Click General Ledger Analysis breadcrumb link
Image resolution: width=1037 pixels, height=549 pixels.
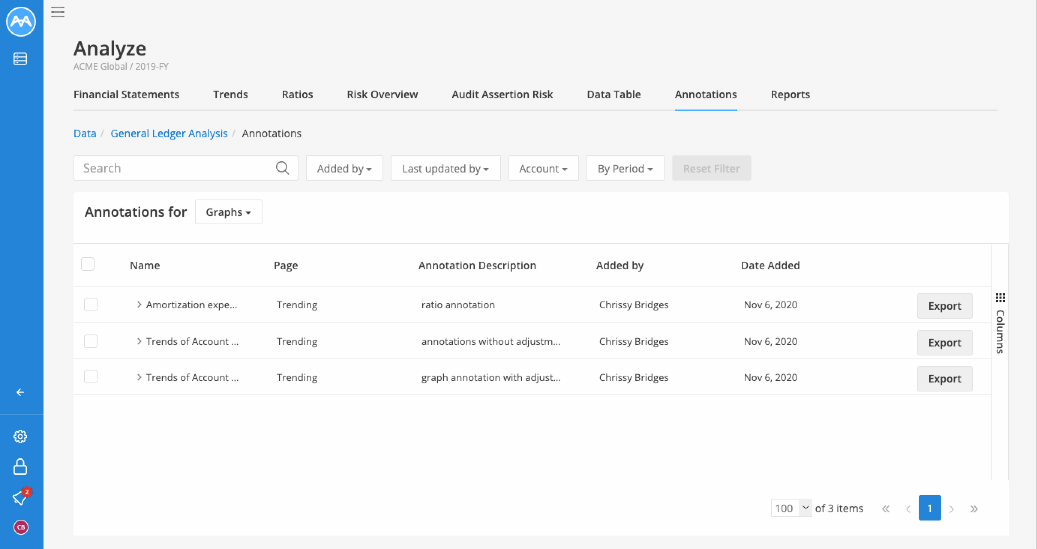click(x=169, y=134)
